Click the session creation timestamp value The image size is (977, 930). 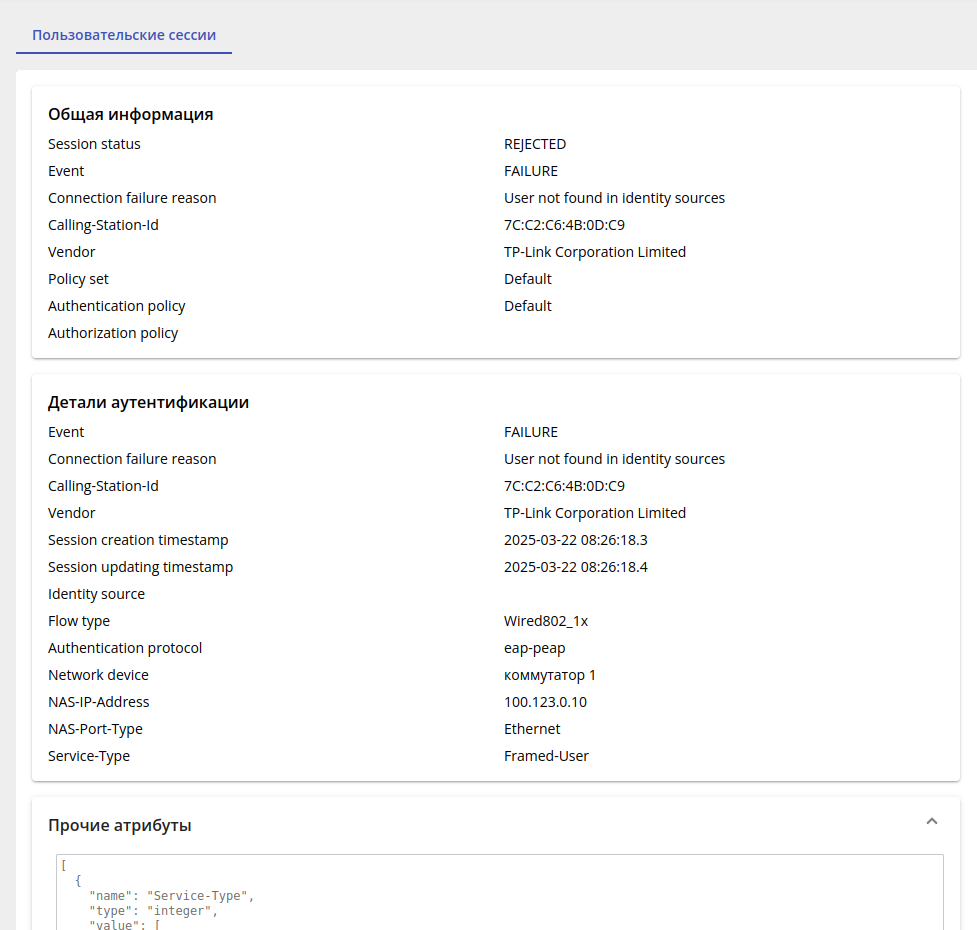coord(575,540)
